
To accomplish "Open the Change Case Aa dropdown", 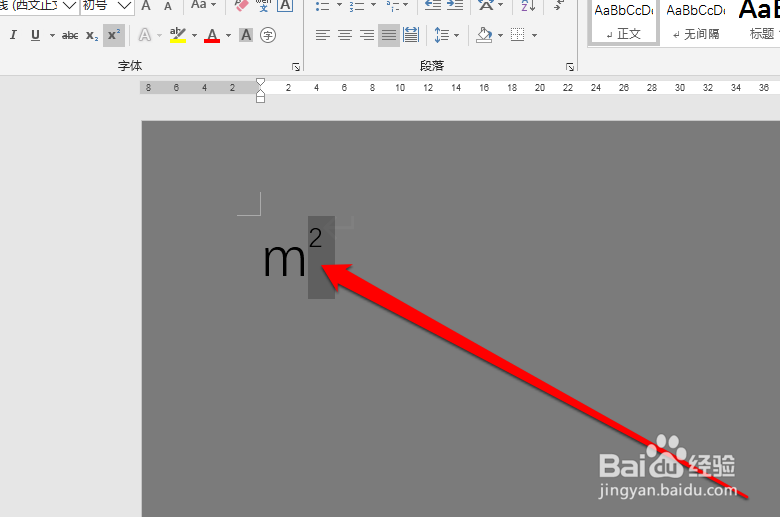I will 203,5.
